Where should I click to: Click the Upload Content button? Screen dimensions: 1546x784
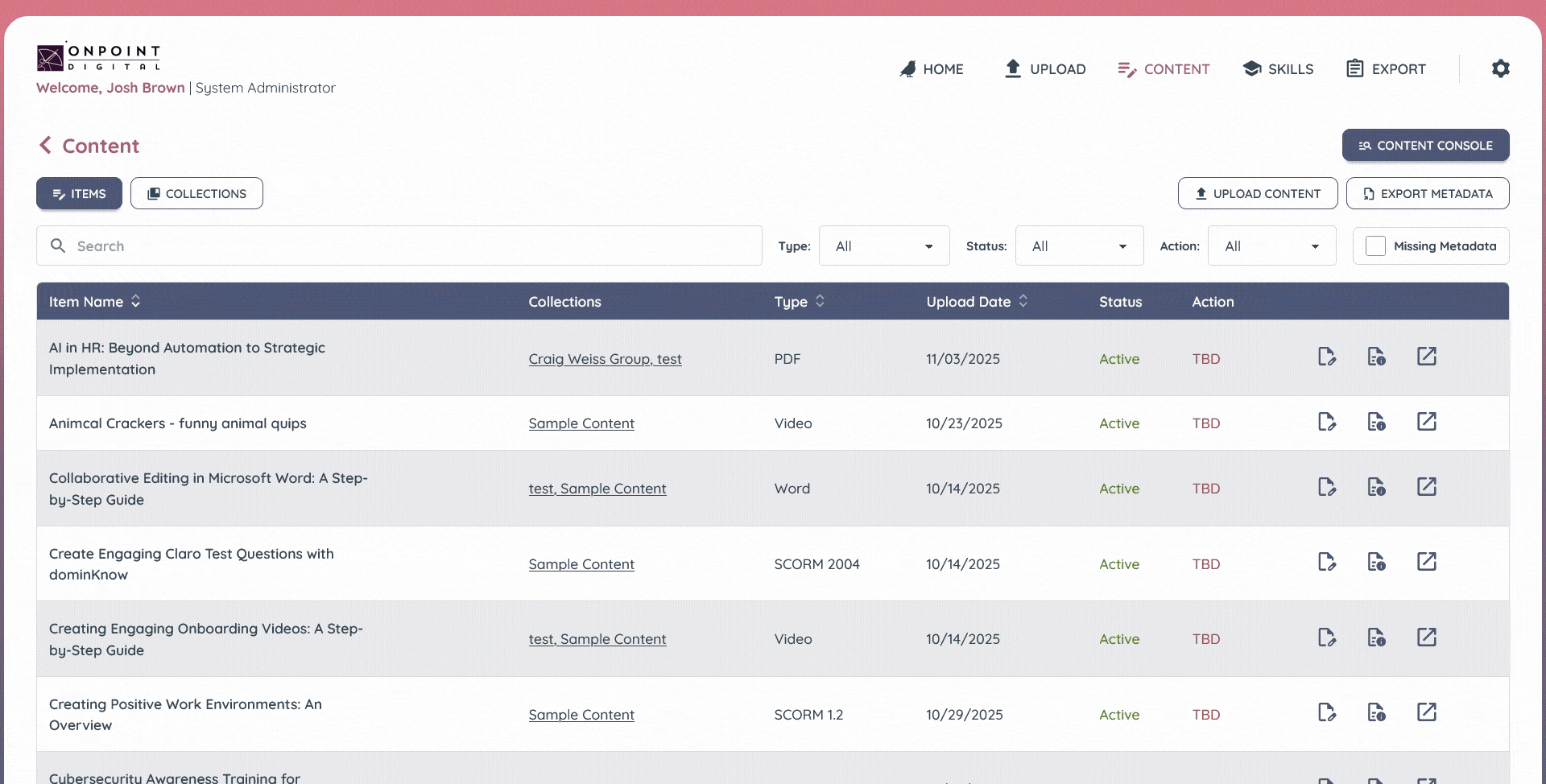pyautogui.click(x=1257, y=194)
